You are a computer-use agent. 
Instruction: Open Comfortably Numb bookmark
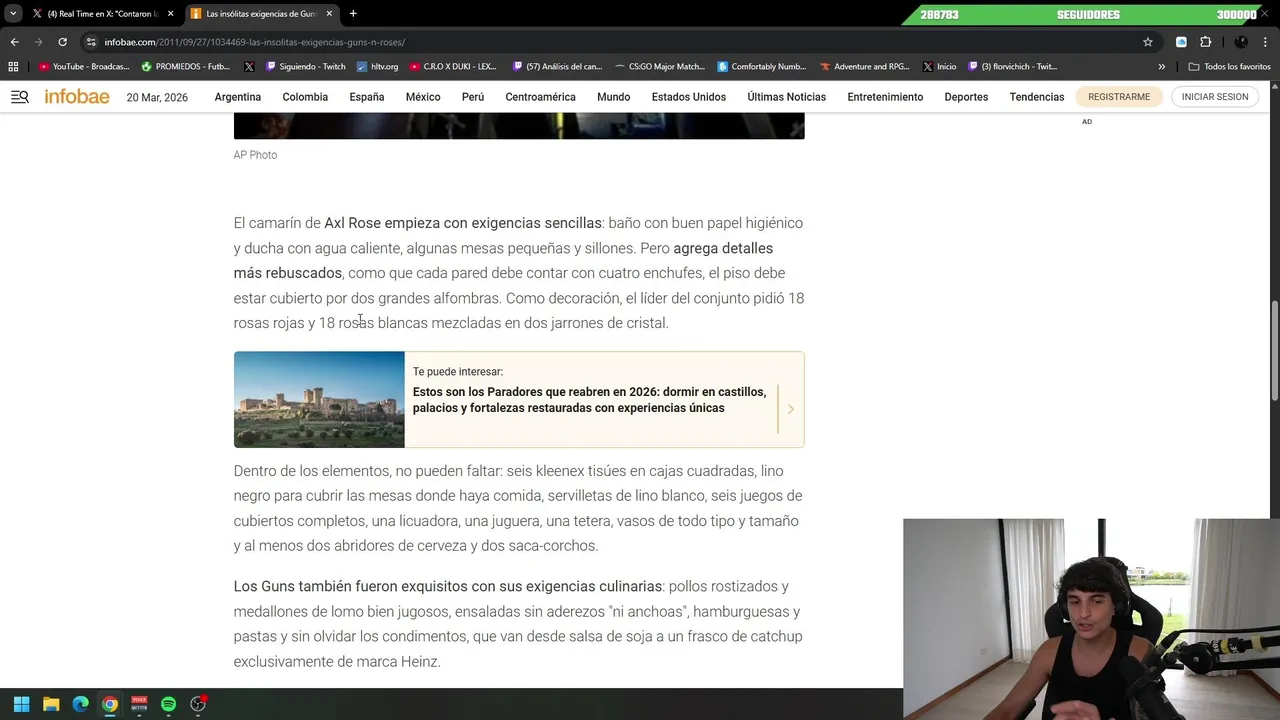click(x=762, y=67)
